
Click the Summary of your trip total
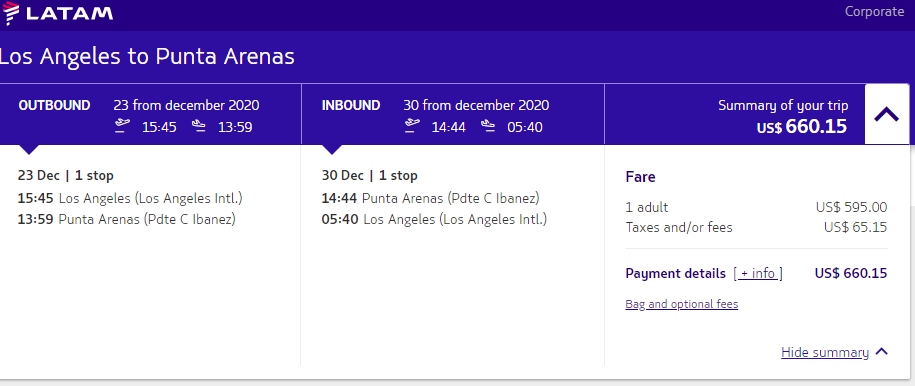pos(783,116)
